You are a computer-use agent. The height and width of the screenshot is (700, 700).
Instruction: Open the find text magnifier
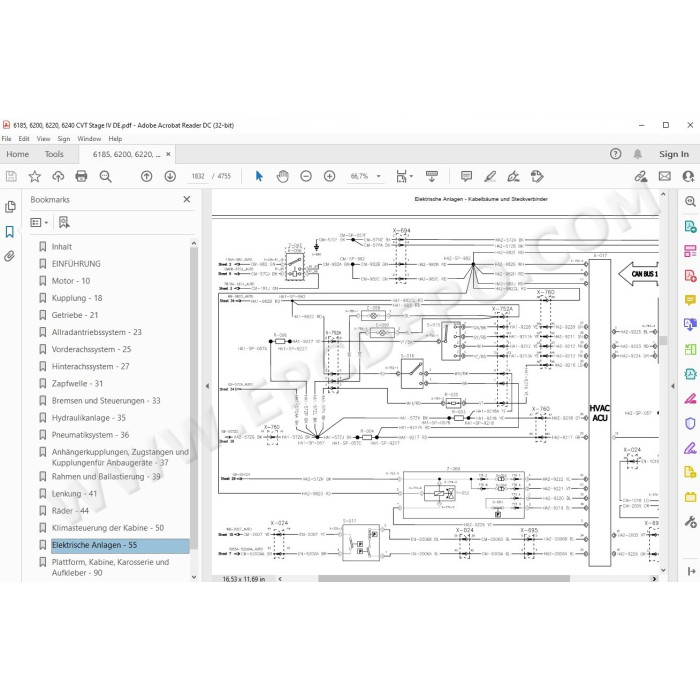coord(105,176)
